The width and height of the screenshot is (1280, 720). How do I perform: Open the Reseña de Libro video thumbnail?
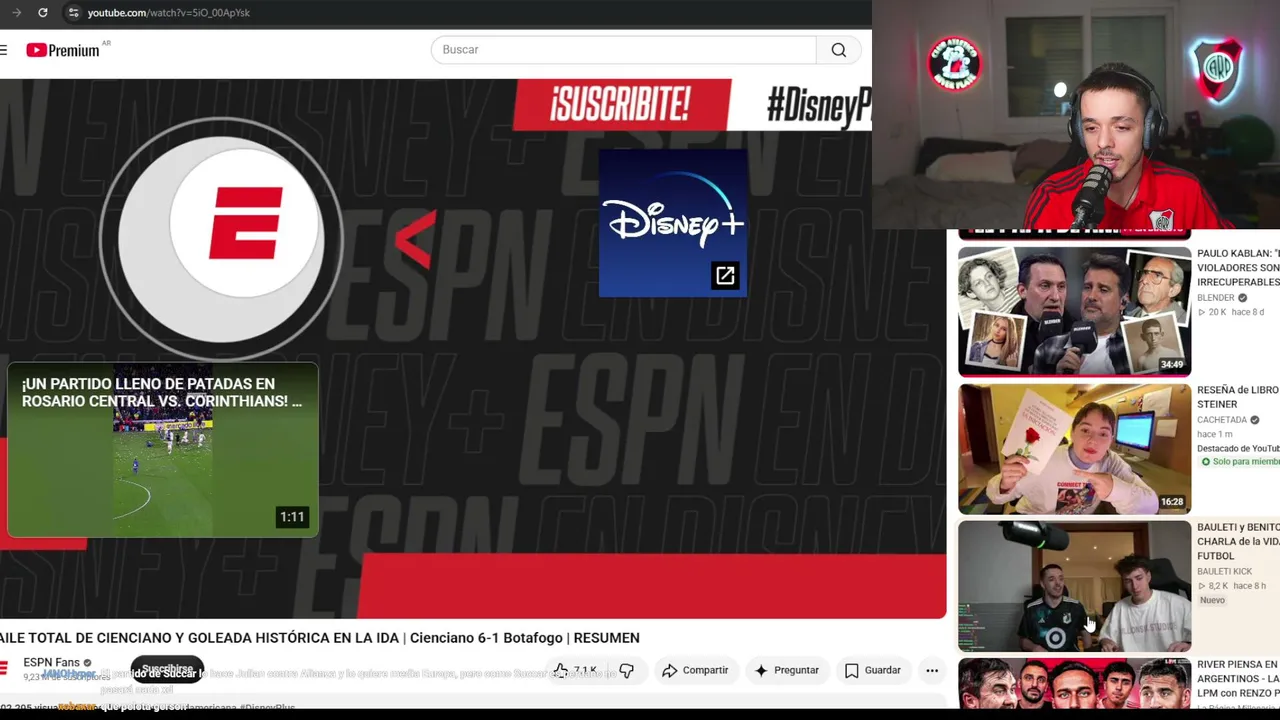(1075, 449)
